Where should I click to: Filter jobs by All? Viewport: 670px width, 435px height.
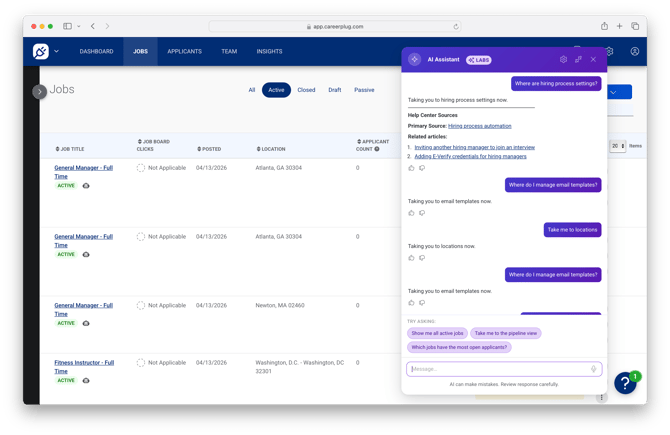pyautogui.click(x=252, y=90)
